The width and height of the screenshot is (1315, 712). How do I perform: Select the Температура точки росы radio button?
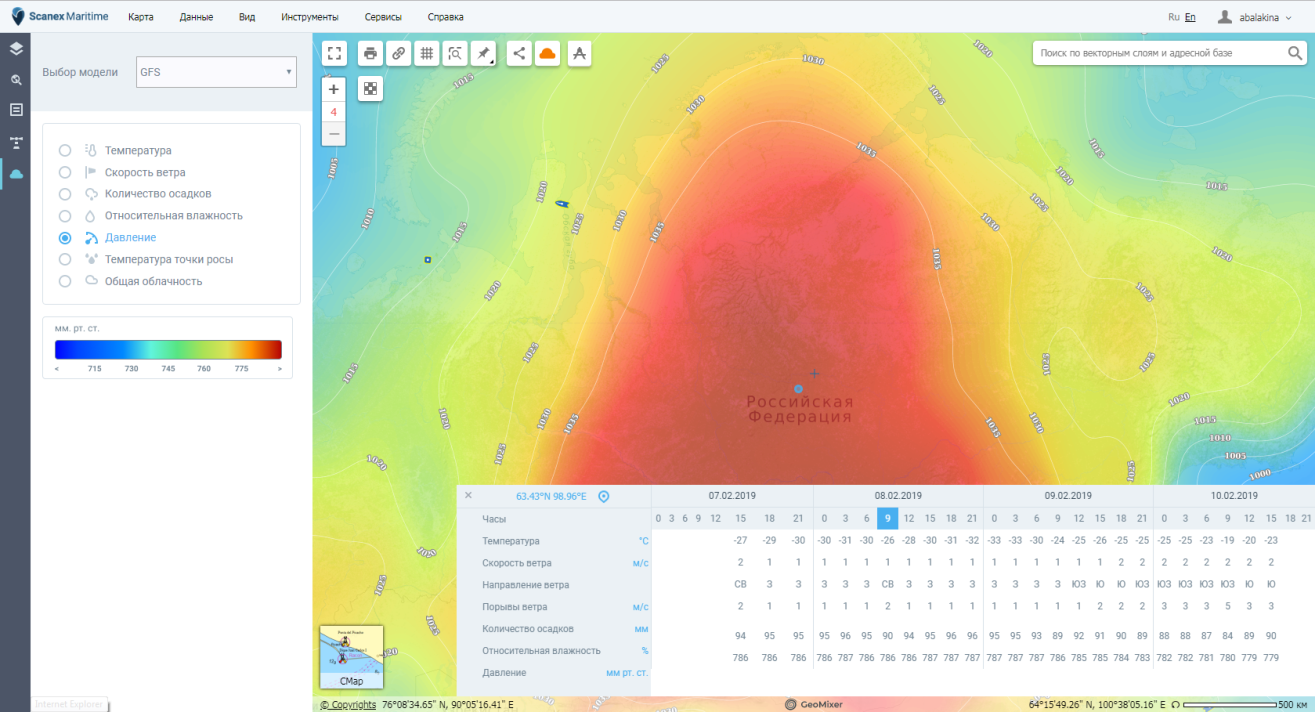coord(65,259)
